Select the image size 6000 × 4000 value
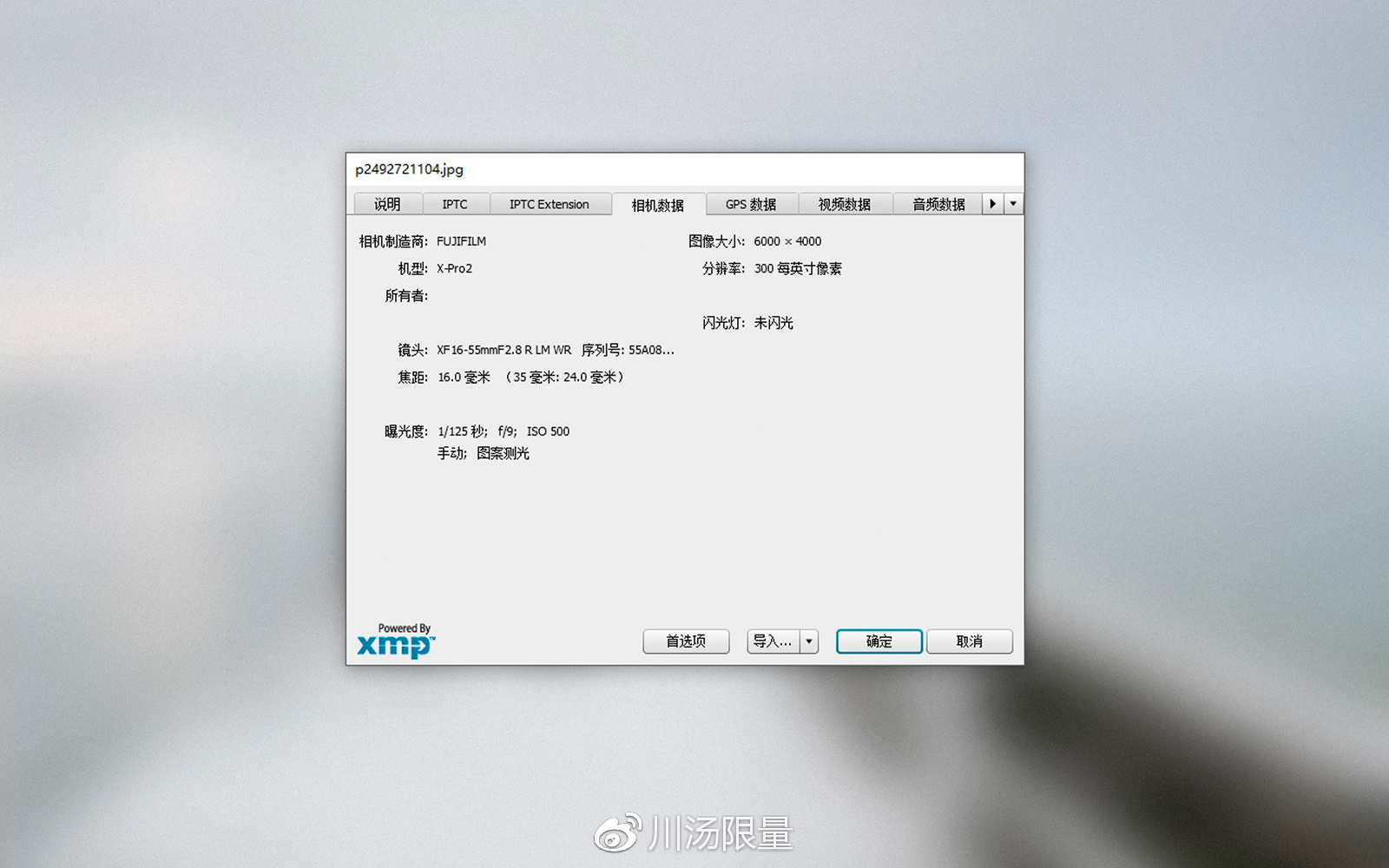Image resolution: width=1389 pixels, height=868 pixels. [x=787, y=241]
